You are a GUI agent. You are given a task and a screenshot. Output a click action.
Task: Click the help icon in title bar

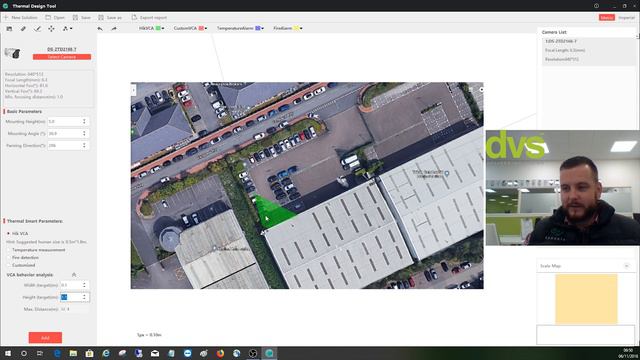[596, 6]
